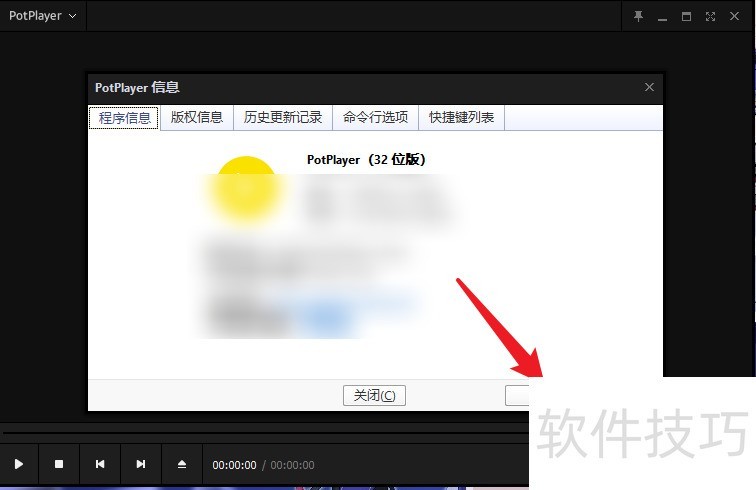Go to the 命令行选项 tab
Image resolution: width=756 pixels, height=490 pixels.
click(x=375, y=117)
